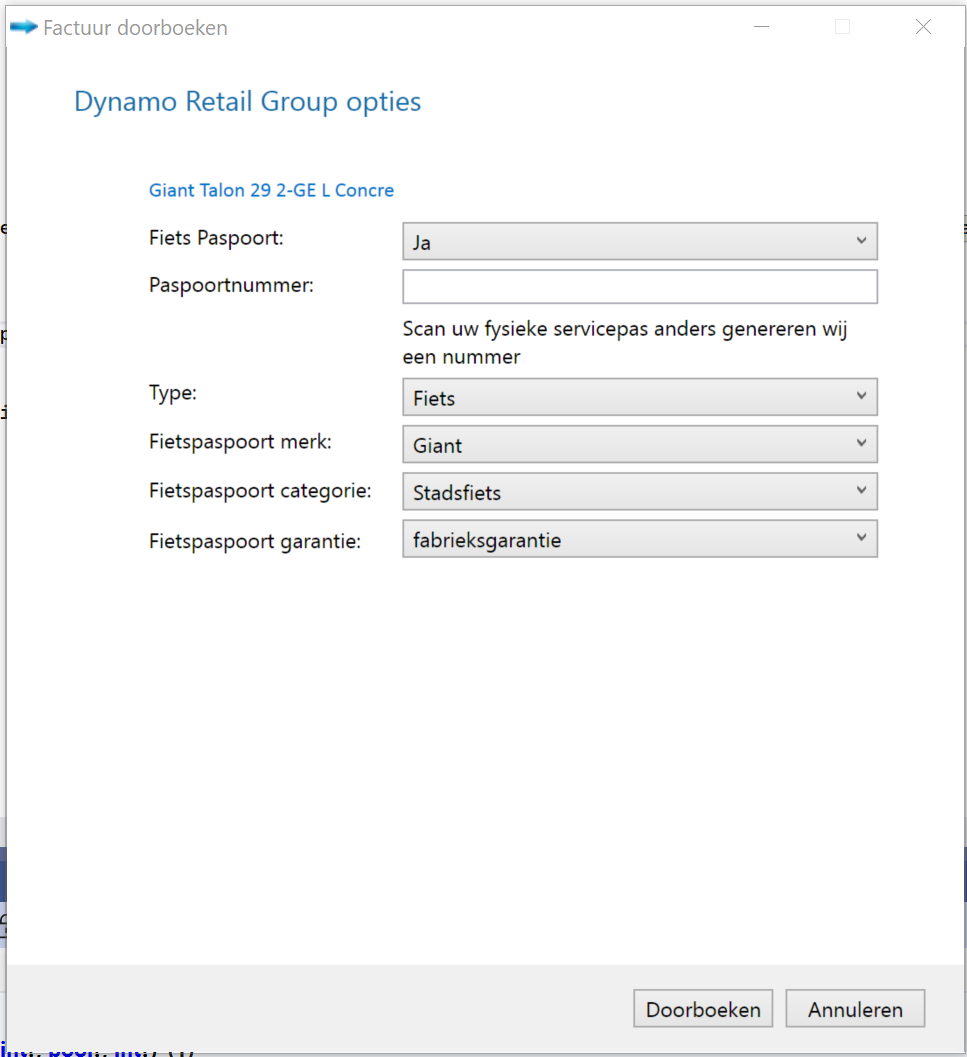The image size is (967, 1057).
Task: Click the Dynamo Retail Group opties heading
Action: 247,102
